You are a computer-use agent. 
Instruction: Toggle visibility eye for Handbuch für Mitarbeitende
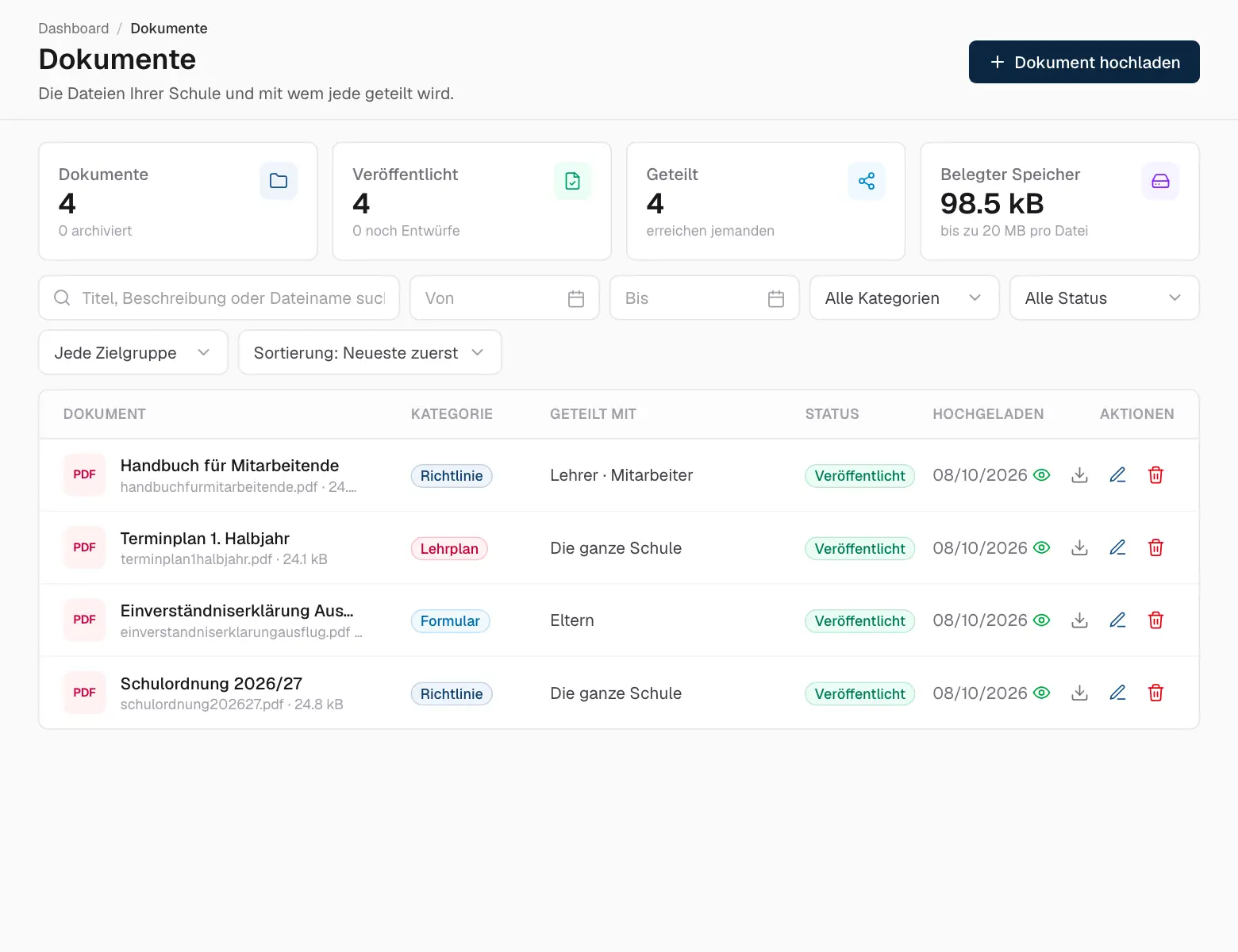[x=1042, y=475]
